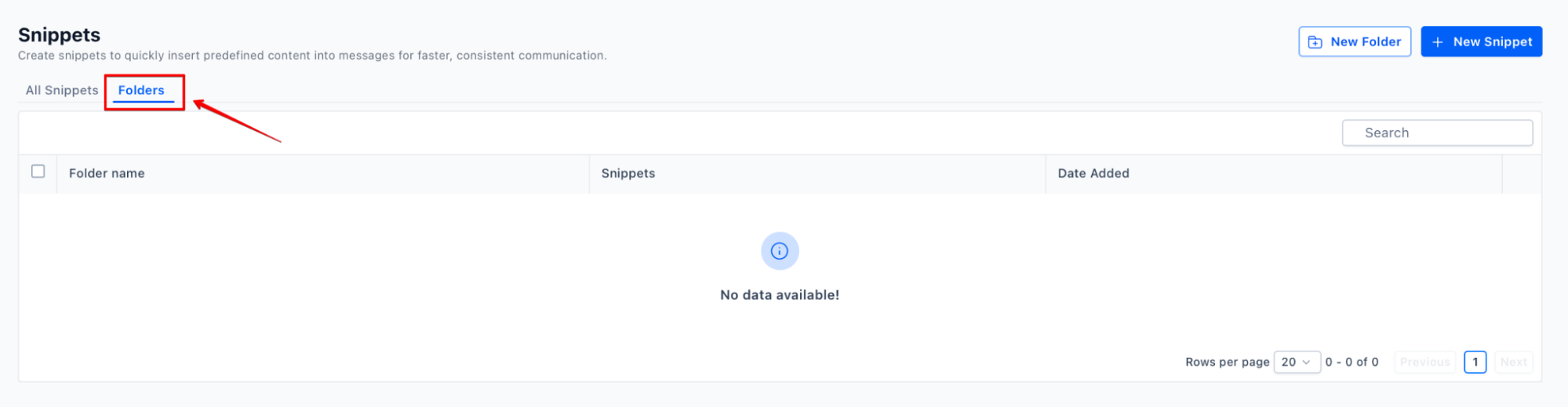The image size is (1568, 408).
Task: Switch to the All Snippets tab
Action: click(x=62, y=90)
